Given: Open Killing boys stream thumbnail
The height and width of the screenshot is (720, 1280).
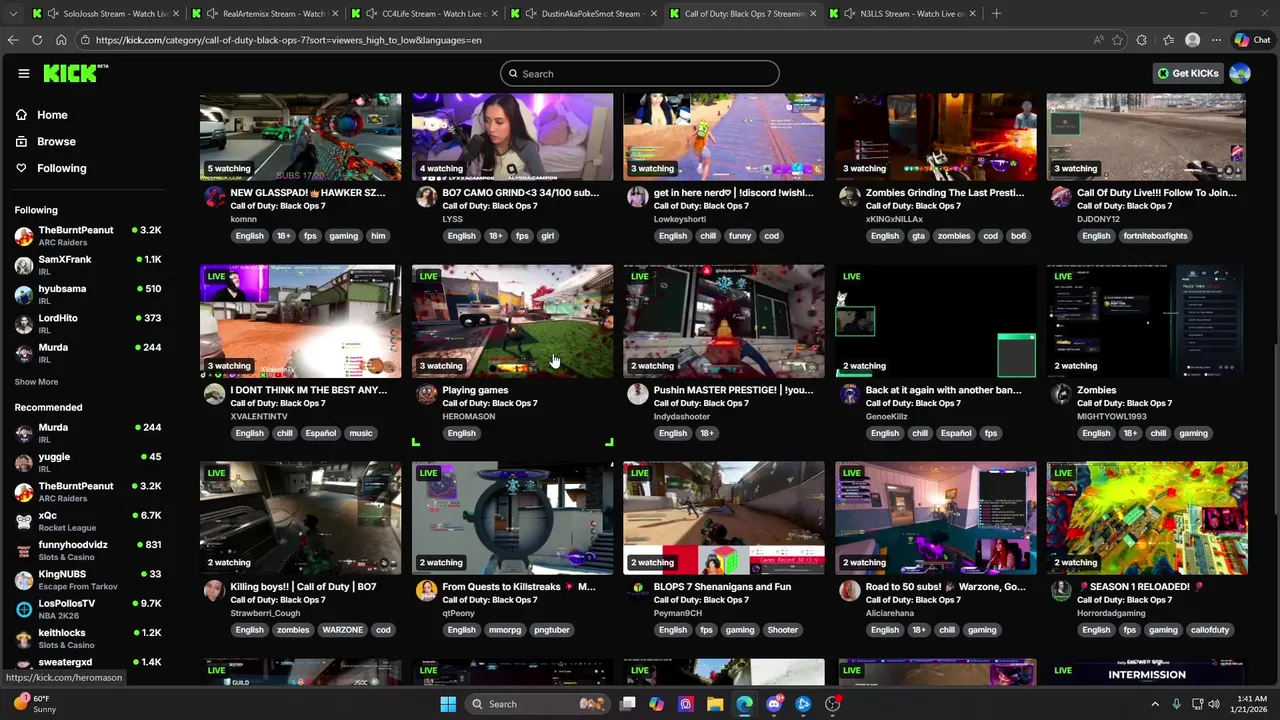Looking at the screenshot, I should [300, 518].
